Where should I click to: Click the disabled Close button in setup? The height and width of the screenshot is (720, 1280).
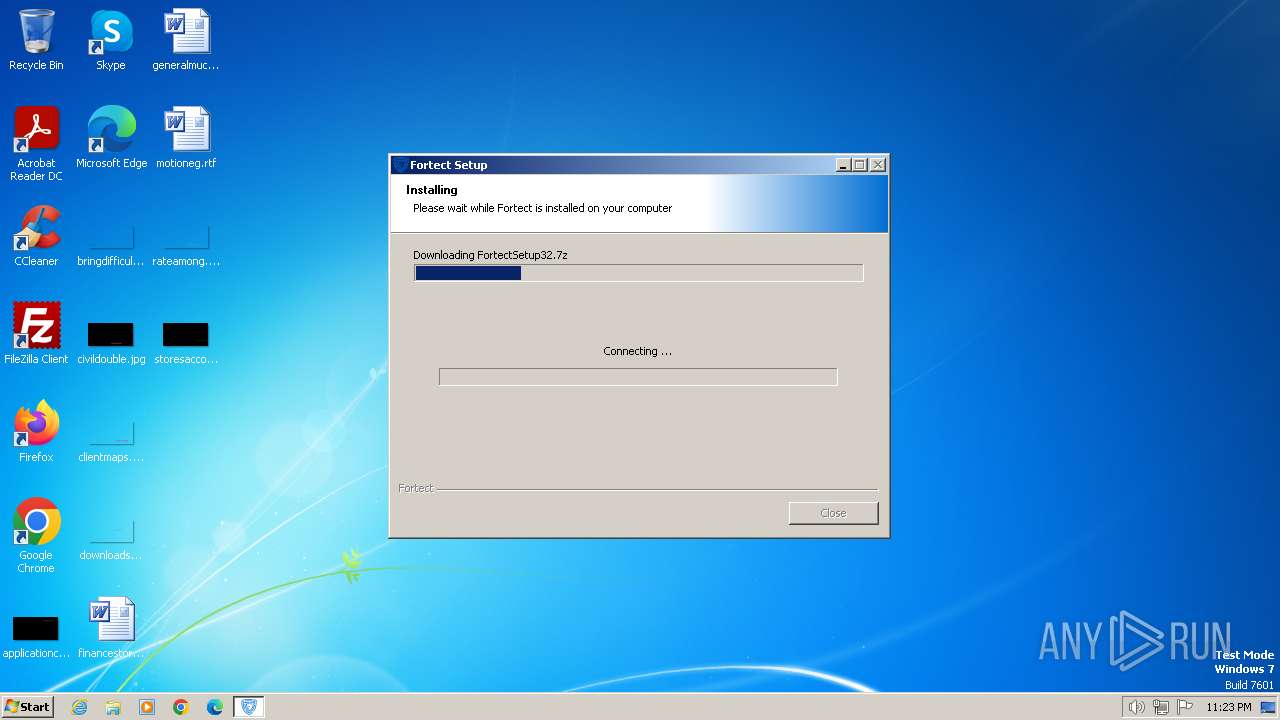click(x=833, y=513)
